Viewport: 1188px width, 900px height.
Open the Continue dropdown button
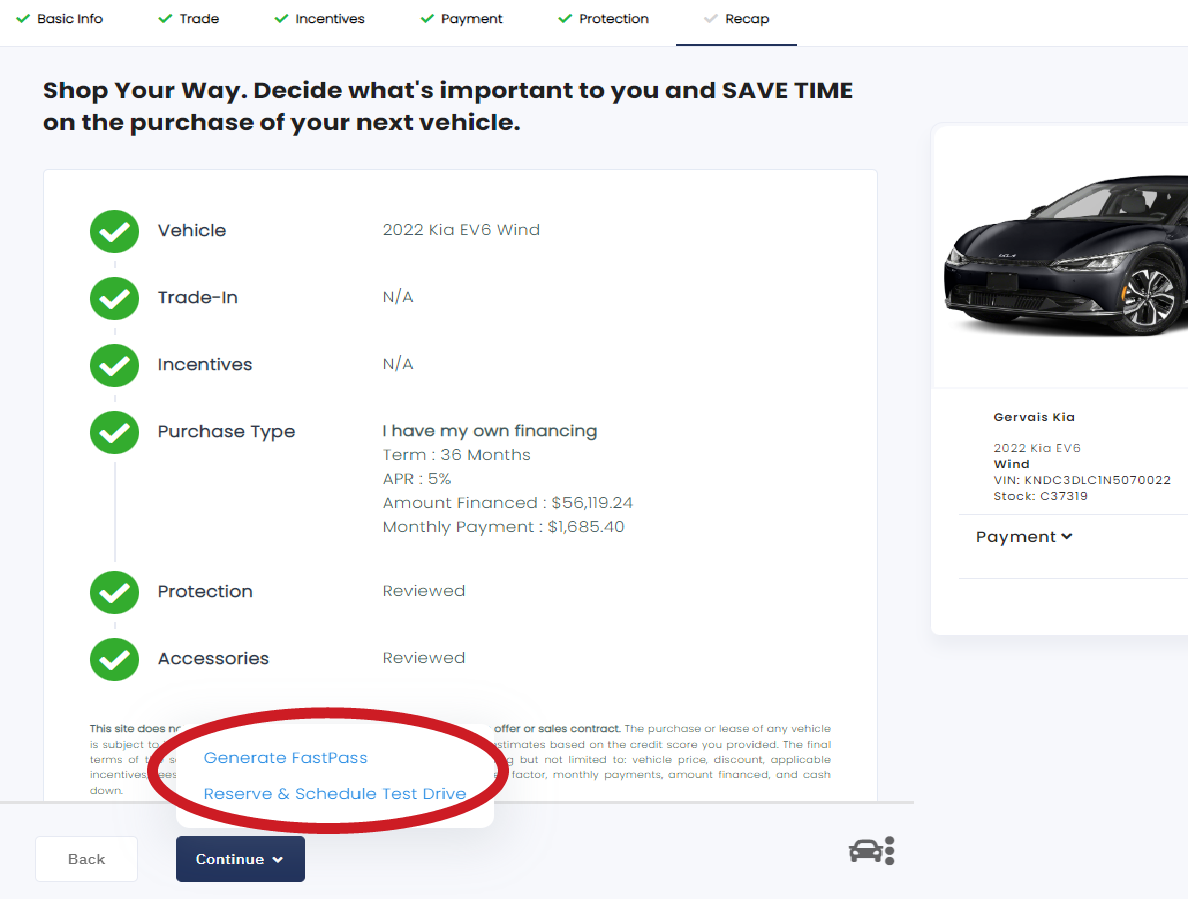click(x=240, y=859)
